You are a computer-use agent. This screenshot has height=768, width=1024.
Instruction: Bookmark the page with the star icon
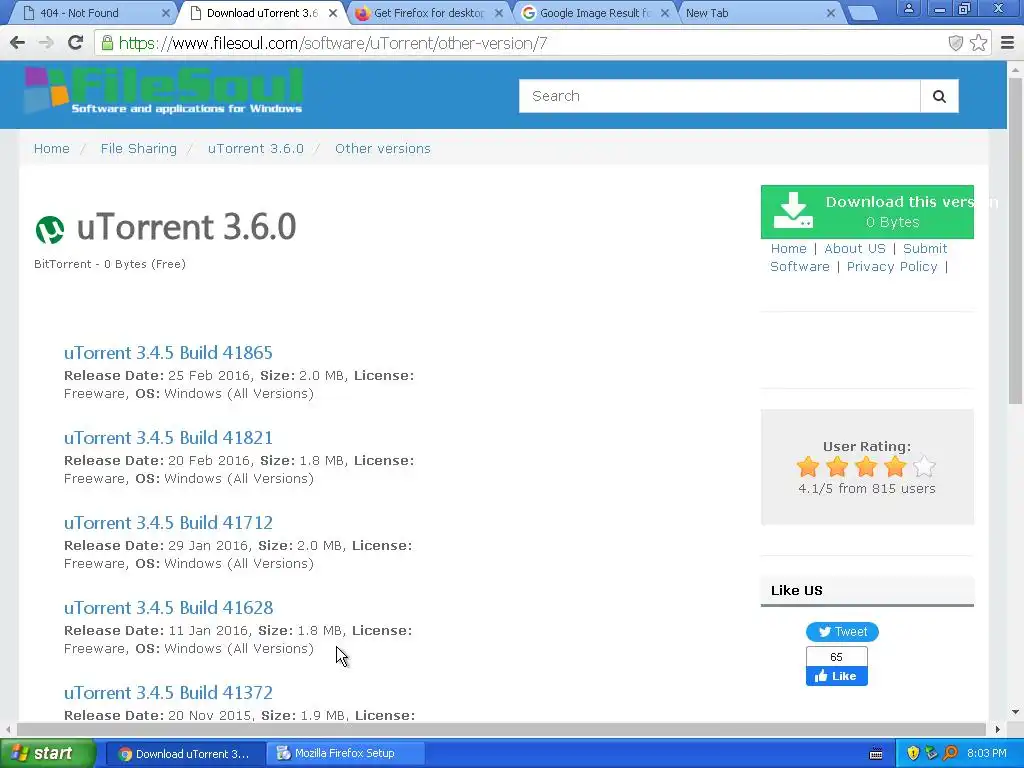click(978, 43)
